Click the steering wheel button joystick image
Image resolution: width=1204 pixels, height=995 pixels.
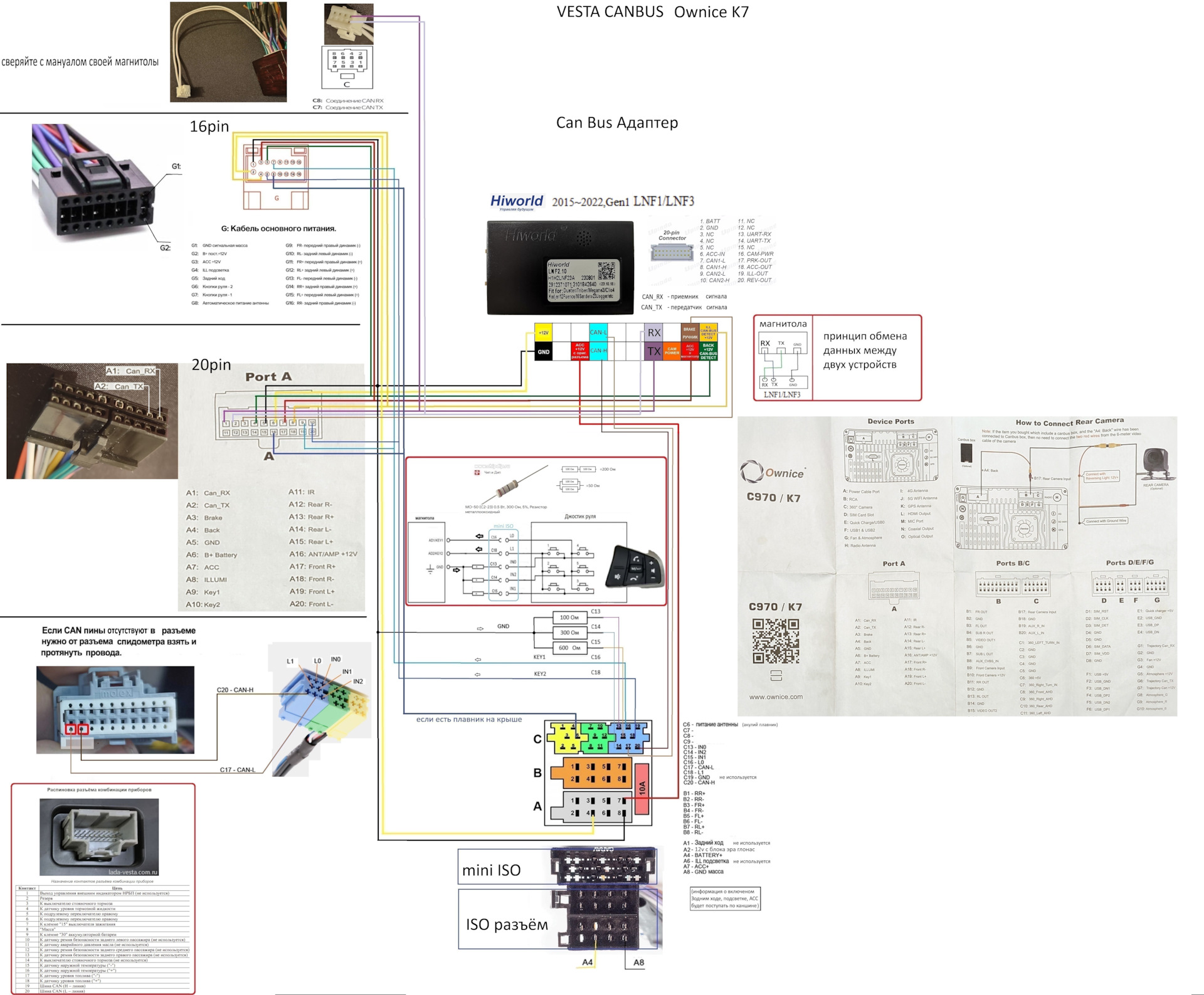tap(635, 566)
